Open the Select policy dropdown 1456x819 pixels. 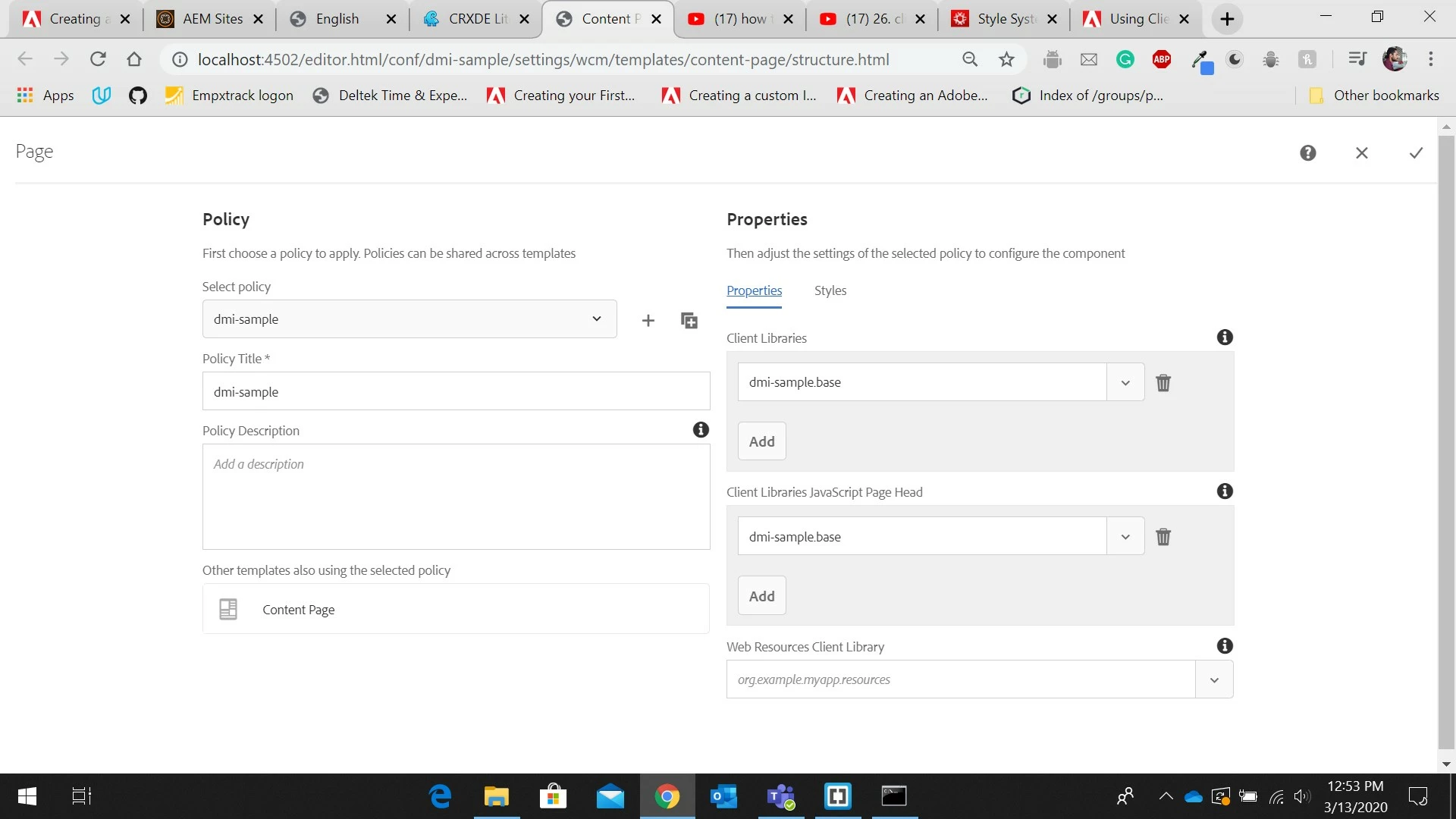pos(409,319)
